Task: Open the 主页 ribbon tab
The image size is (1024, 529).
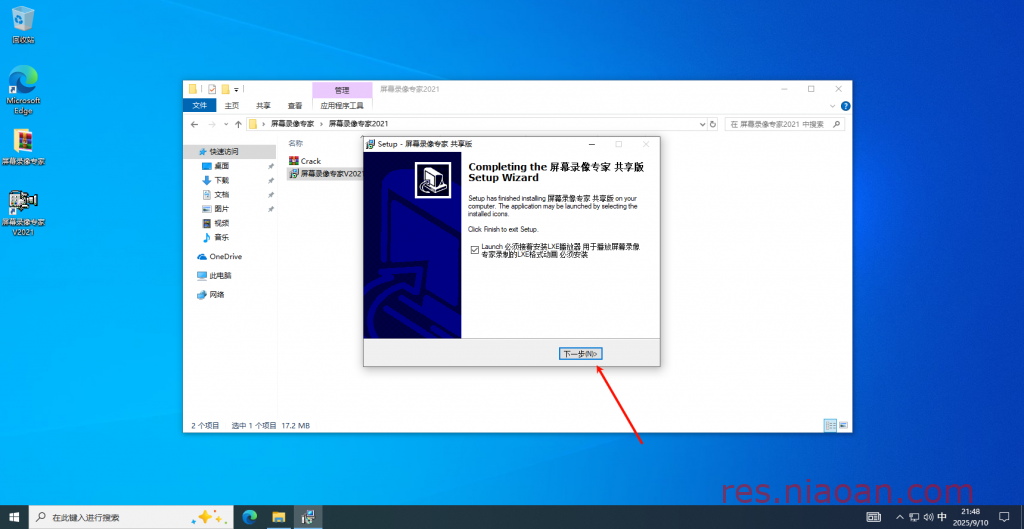Action: [x=232, y=105]
